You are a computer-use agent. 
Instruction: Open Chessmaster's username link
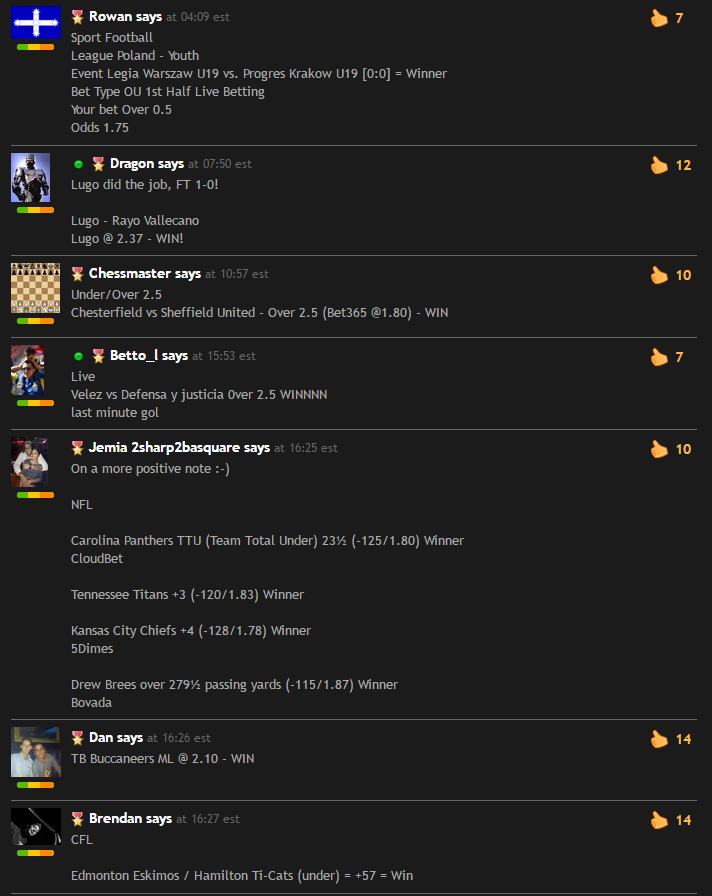pos(130,274)
